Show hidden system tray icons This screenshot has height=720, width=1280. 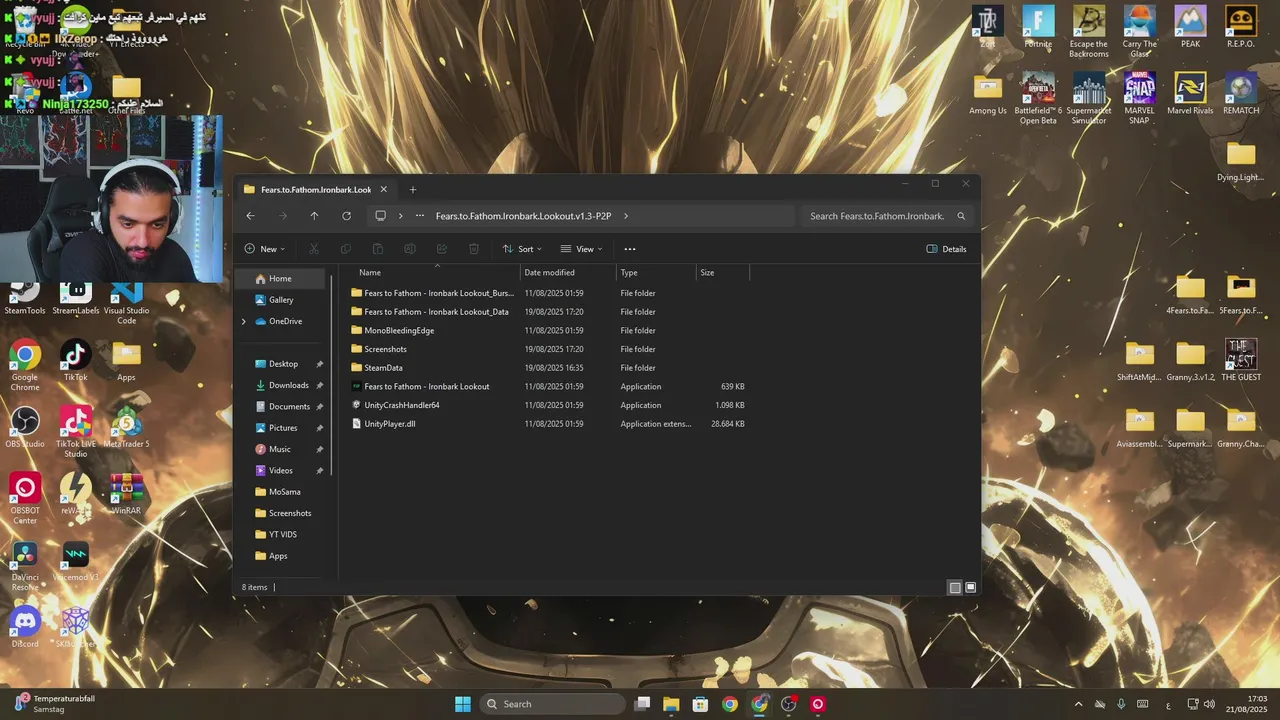coord(1078,704)
